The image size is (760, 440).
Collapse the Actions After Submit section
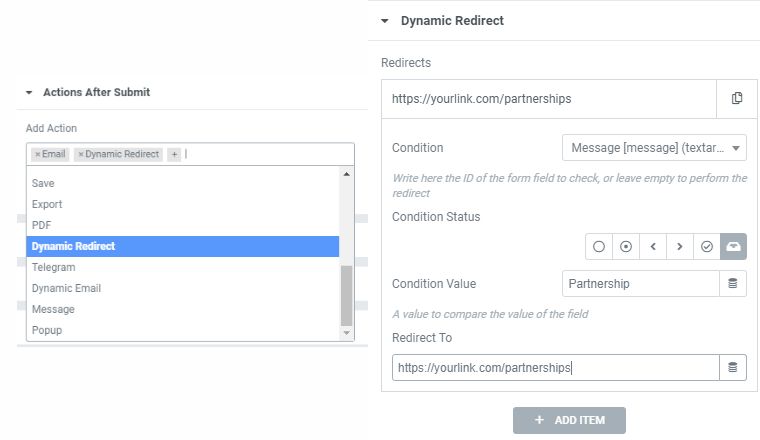(30, 92)
